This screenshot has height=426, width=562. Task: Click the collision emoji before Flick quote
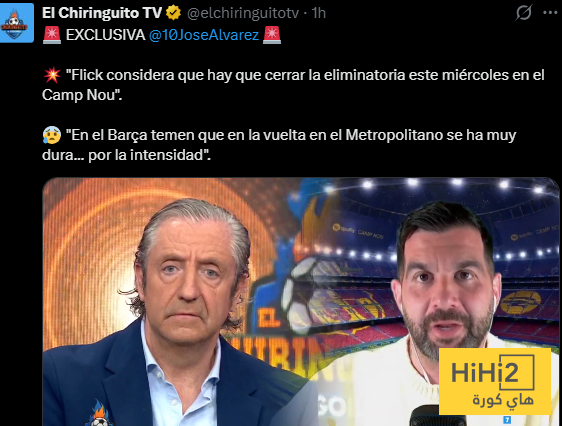[x=52, y=75]
